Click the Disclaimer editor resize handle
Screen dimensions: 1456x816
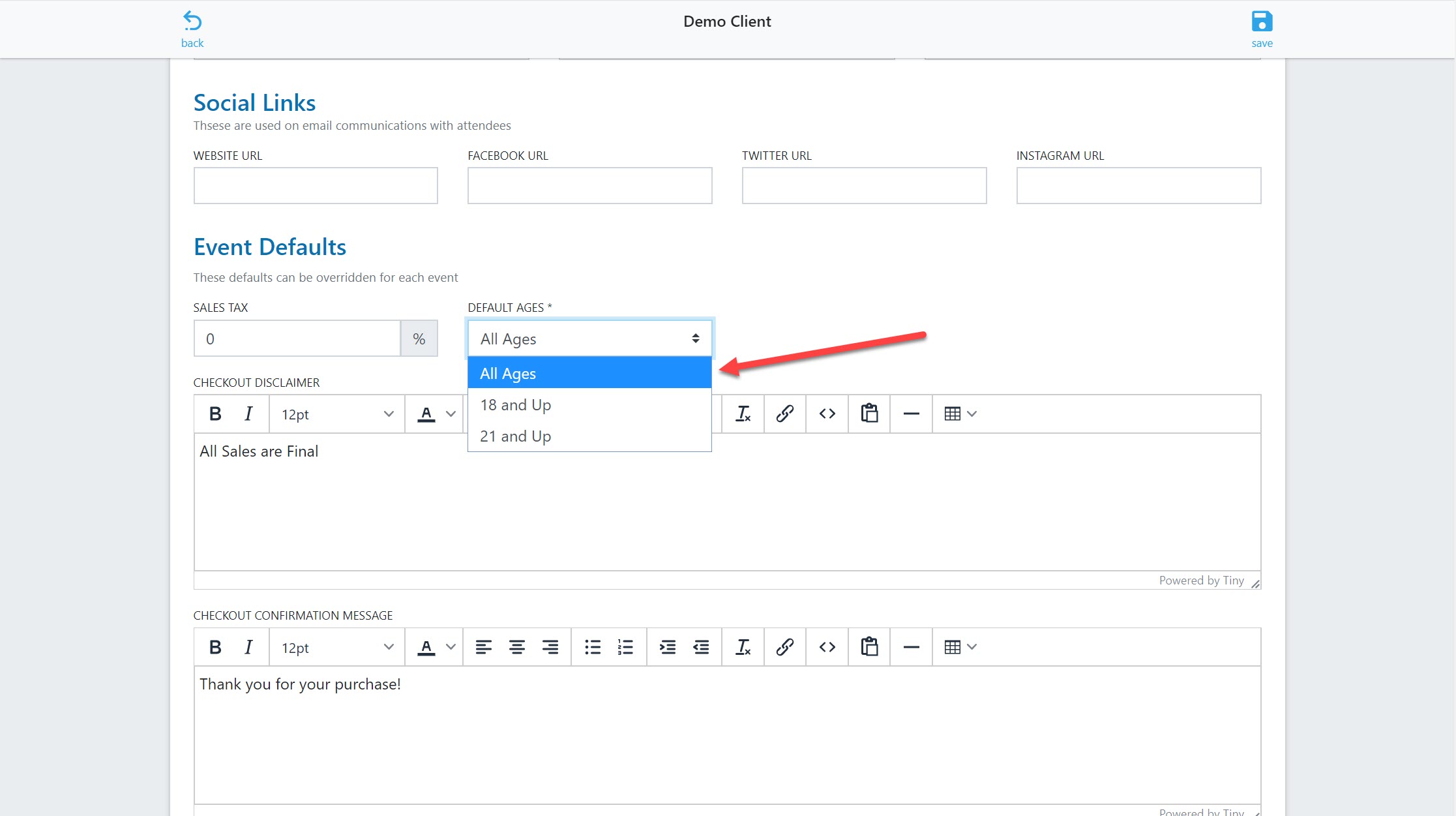[x=1255, y=583]
